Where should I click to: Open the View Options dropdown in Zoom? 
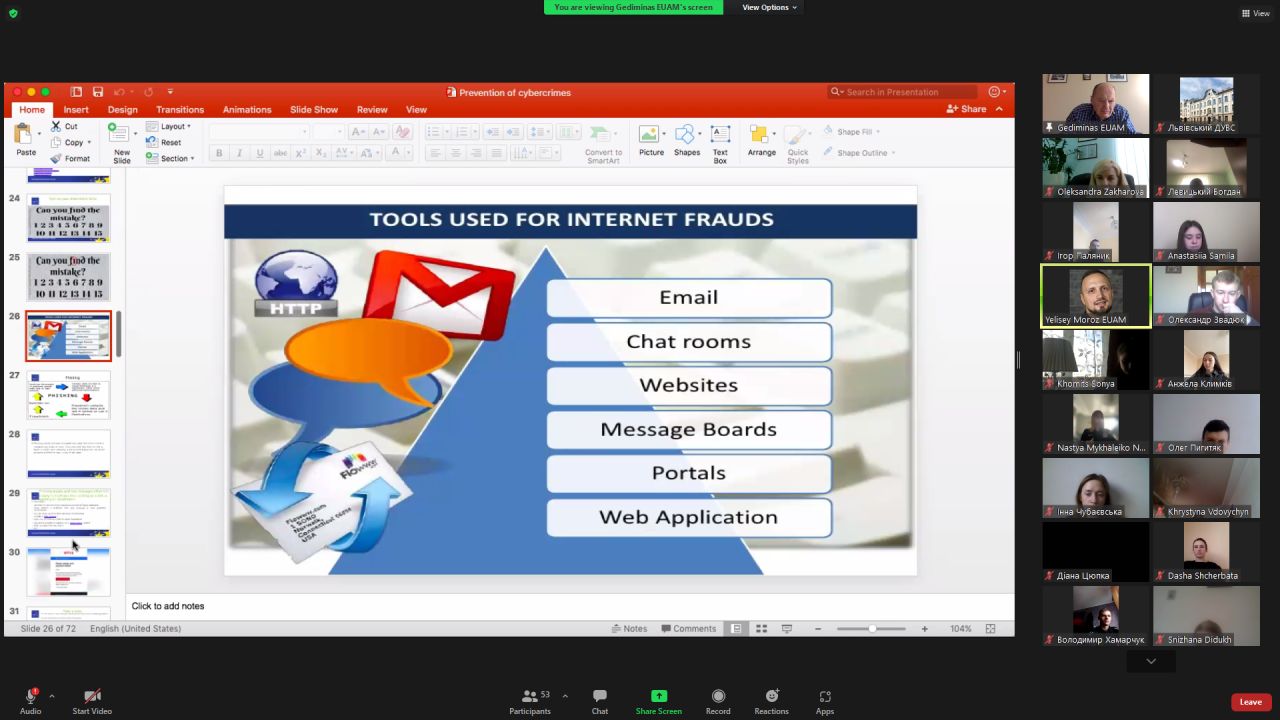tap(769, 7)
